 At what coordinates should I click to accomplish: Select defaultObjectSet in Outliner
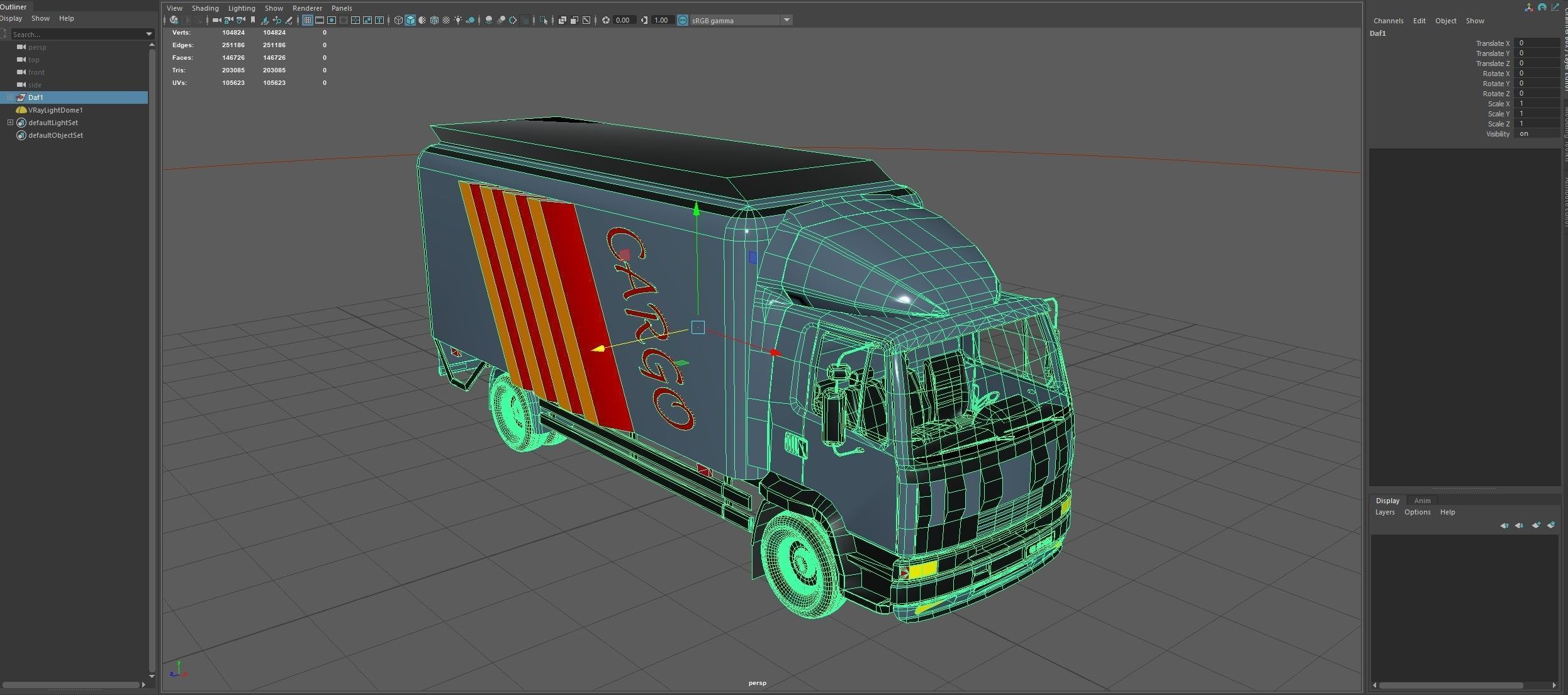click(55, 135)
